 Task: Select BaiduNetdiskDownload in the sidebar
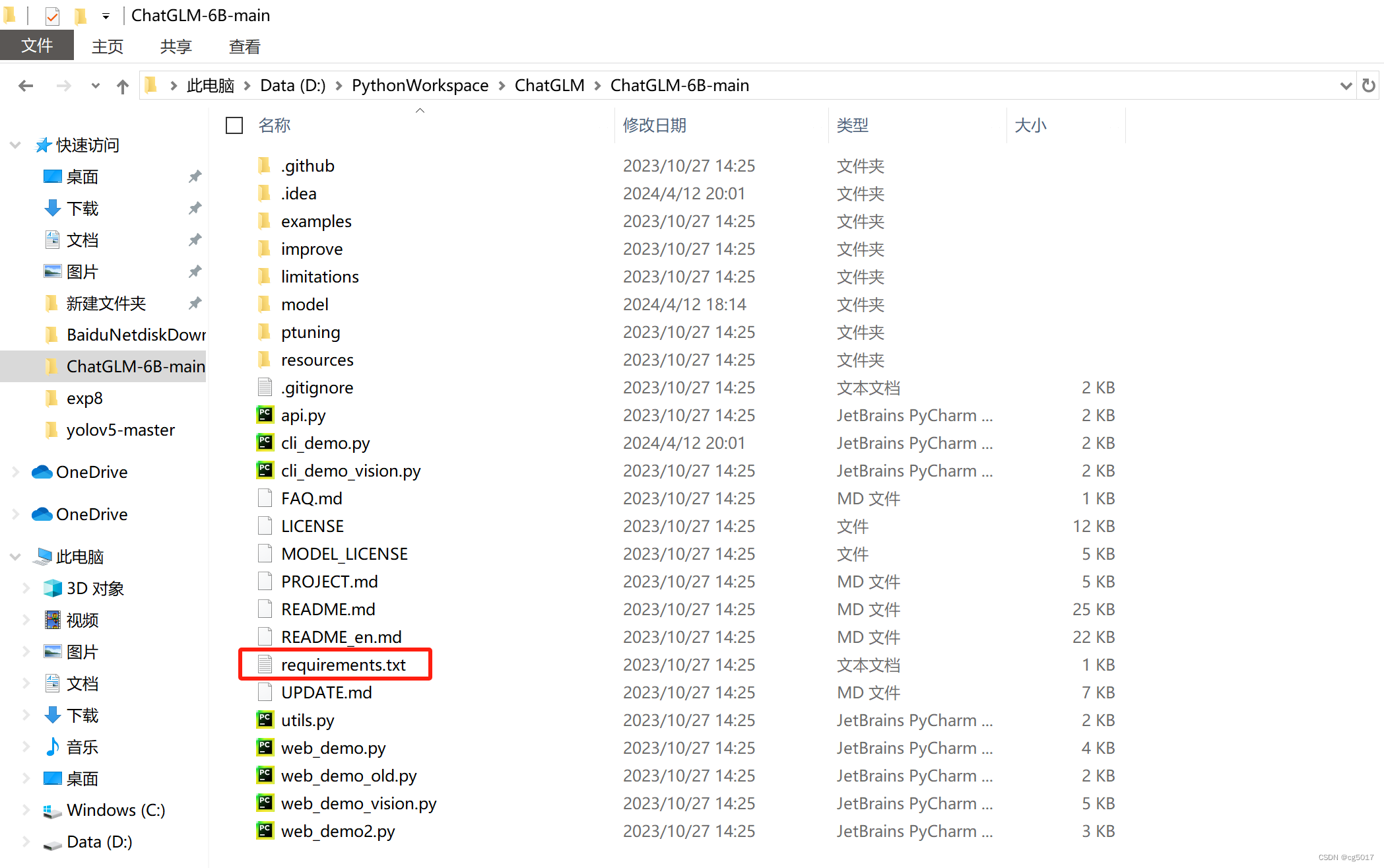(x=136, y=335)
